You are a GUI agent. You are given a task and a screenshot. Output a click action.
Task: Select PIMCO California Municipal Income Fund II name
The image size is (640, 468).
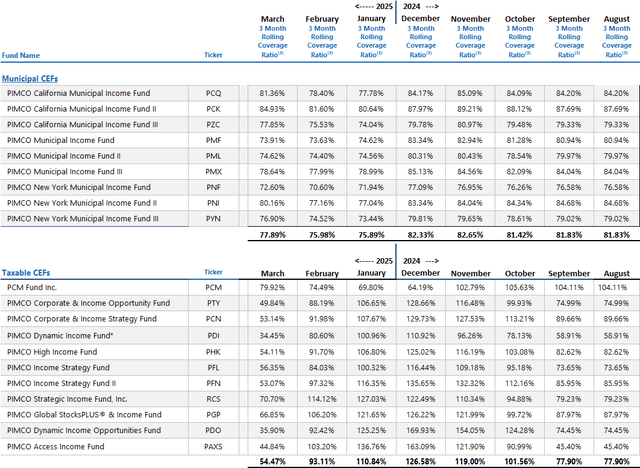coord(82,109)
